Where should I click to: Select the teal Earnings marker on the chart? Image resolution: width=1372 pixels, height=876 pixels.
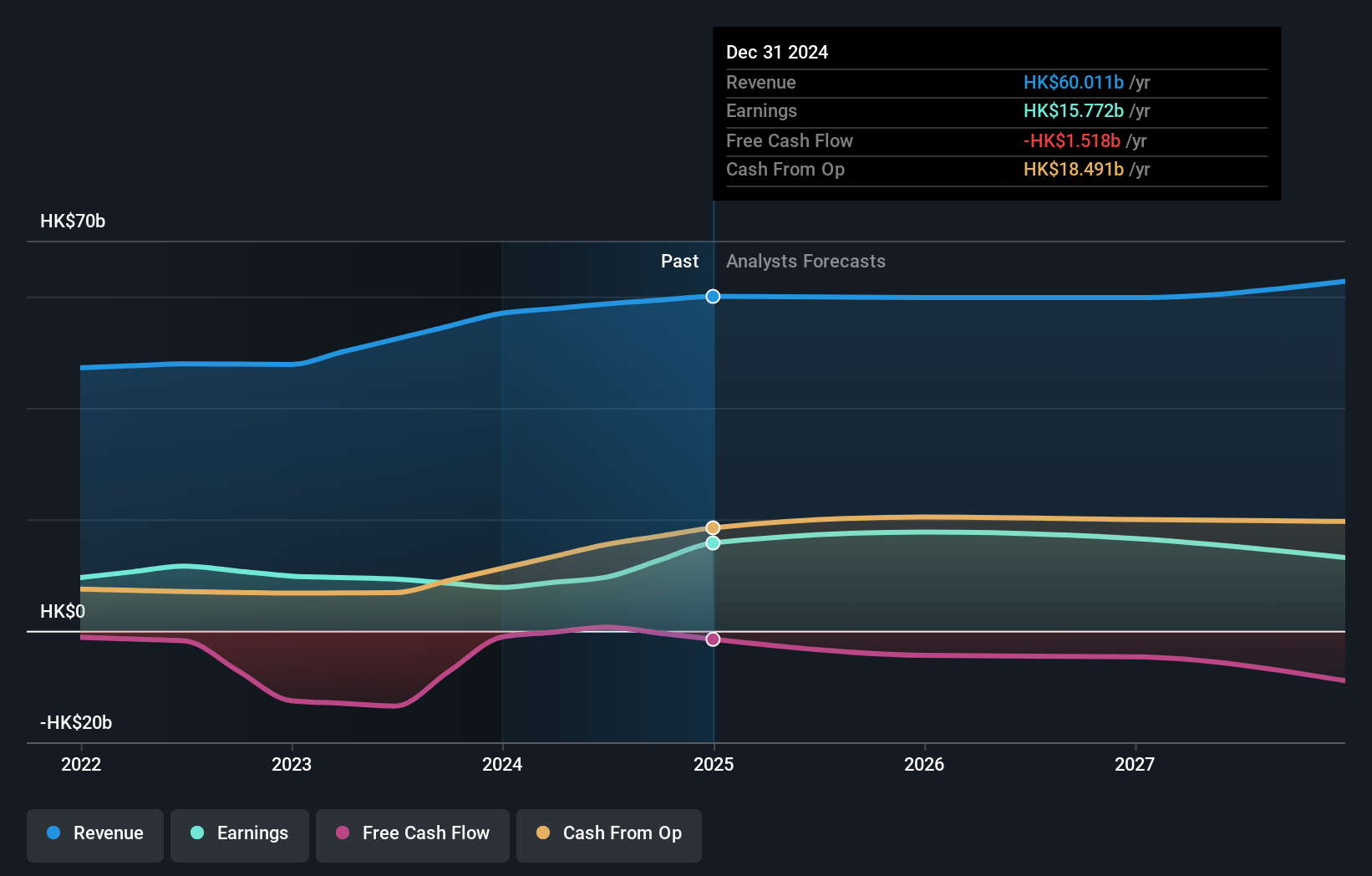tap(713, 544)
